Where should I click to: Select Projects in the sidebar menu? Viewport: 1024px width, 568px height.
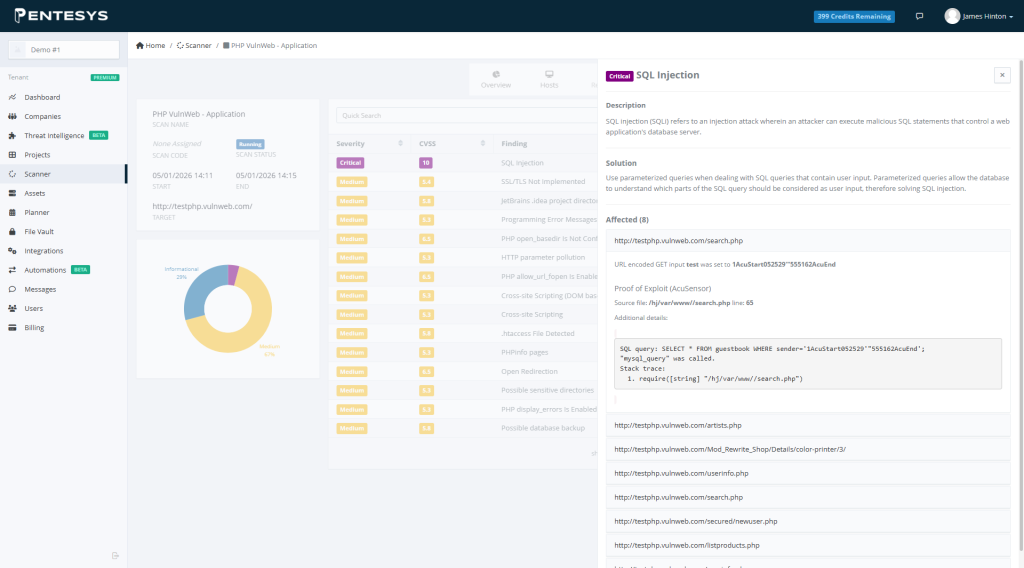coord(37,155)
